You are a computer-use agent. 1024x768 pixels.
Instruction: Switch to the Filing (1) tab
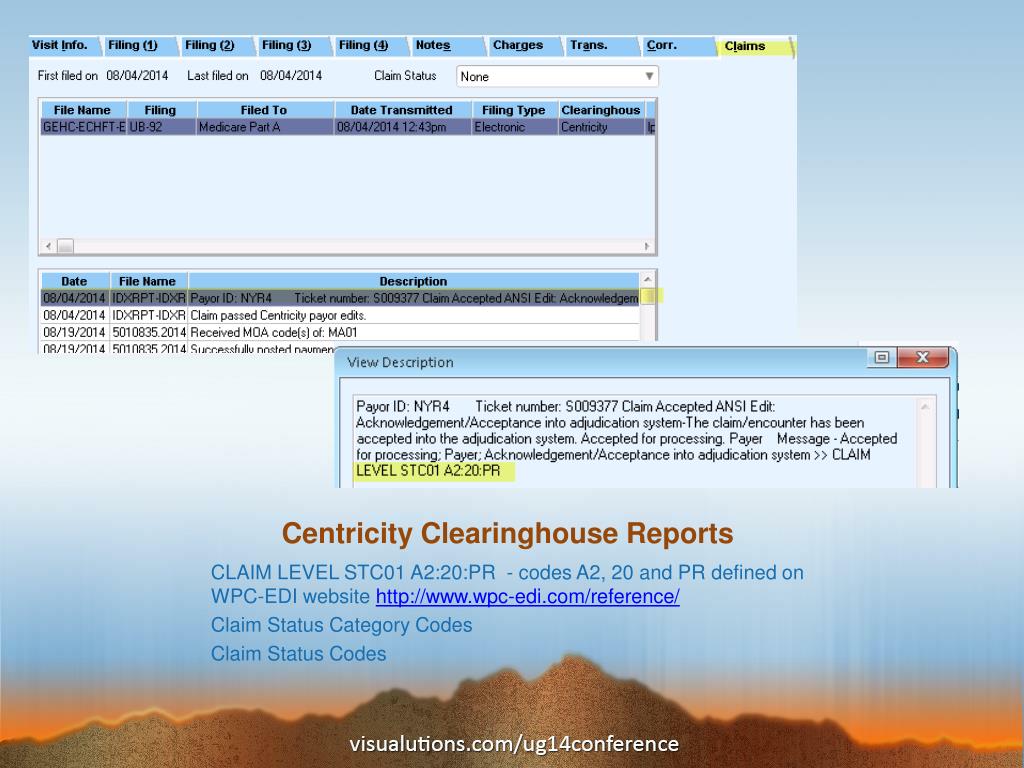coord(136,45)
